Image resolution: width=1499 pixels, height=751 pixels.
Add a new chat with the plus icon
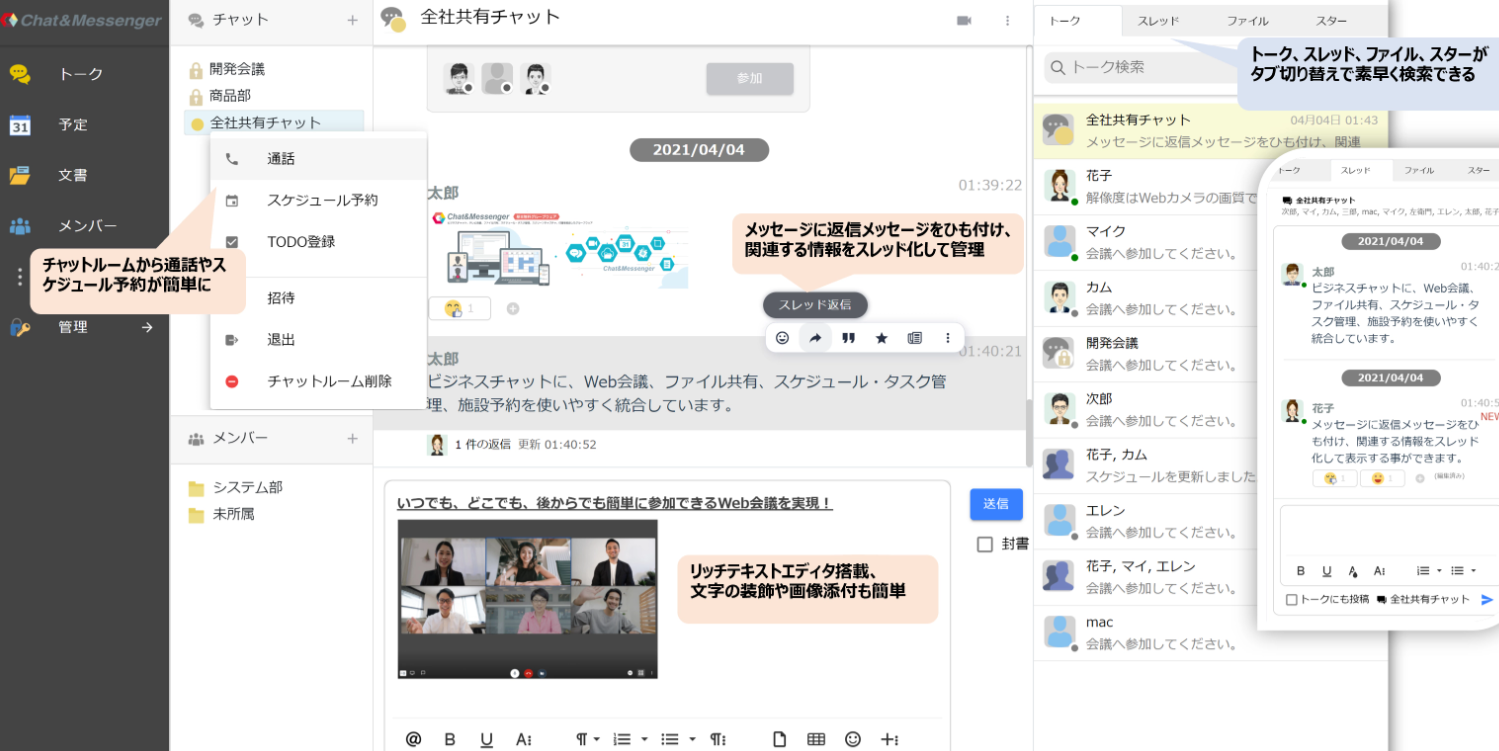[x=352, y=20]
